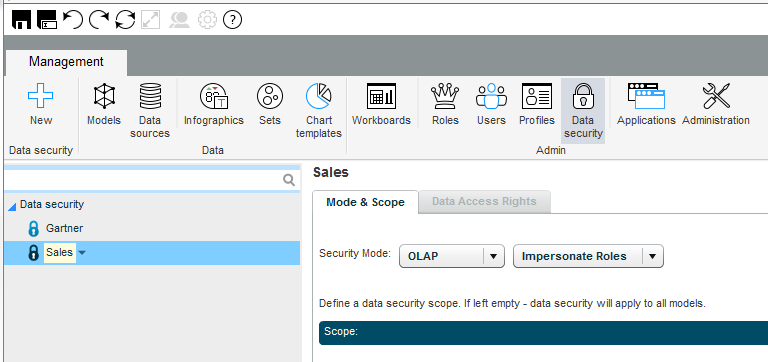
Task: Open Chart templates
Action: pyautogui.click(x=318, y=111)
